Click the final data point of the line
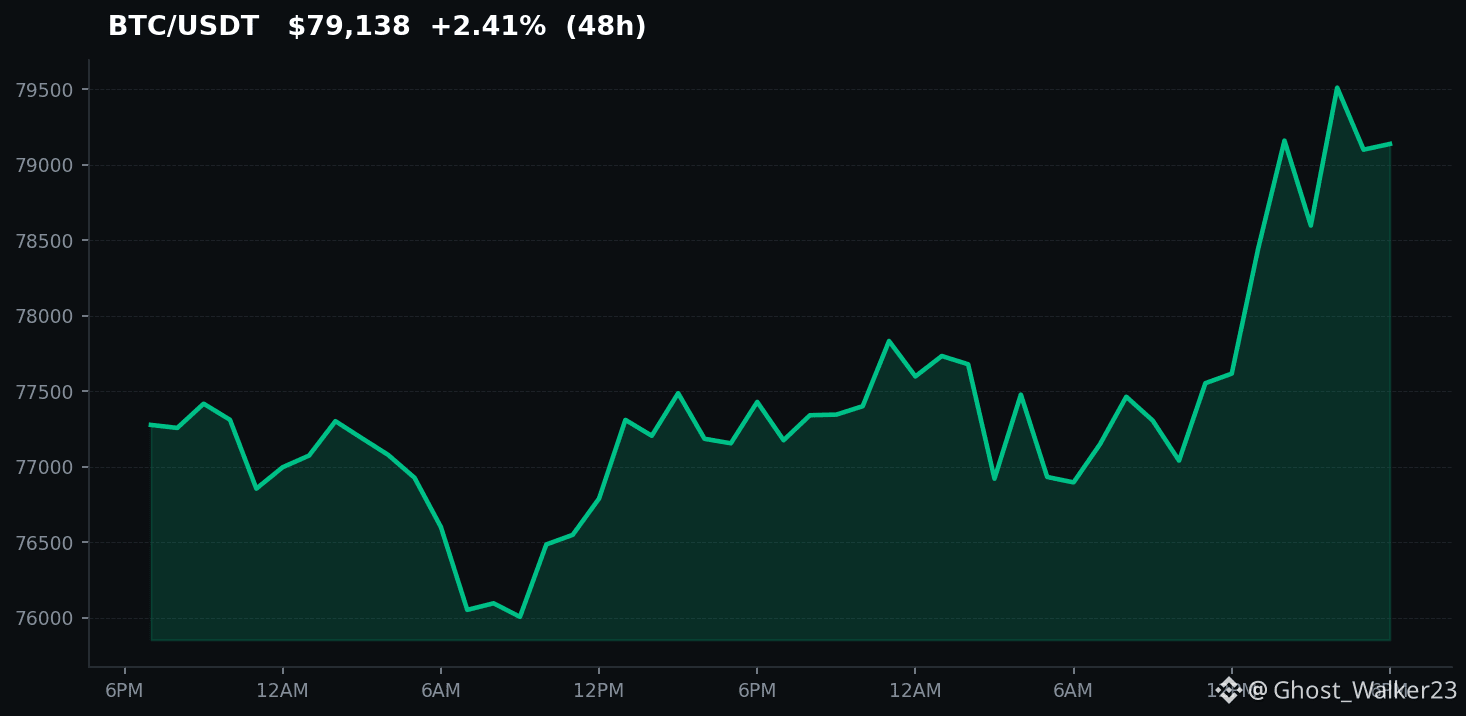The image size is (1466, 716). coord(1390,144)
